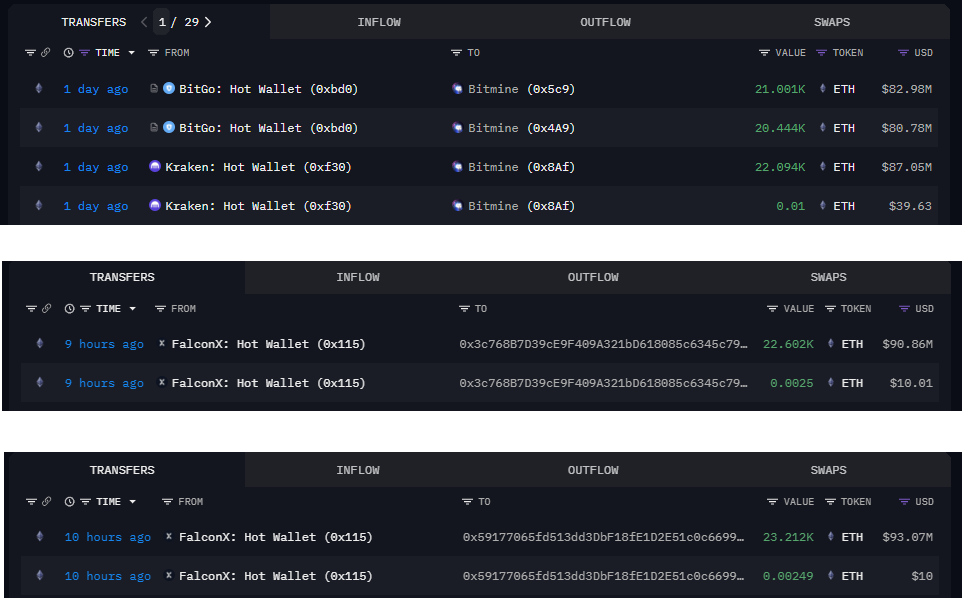Click clock icon in bottom panel header
962x599 pixels.
(69, 501)
